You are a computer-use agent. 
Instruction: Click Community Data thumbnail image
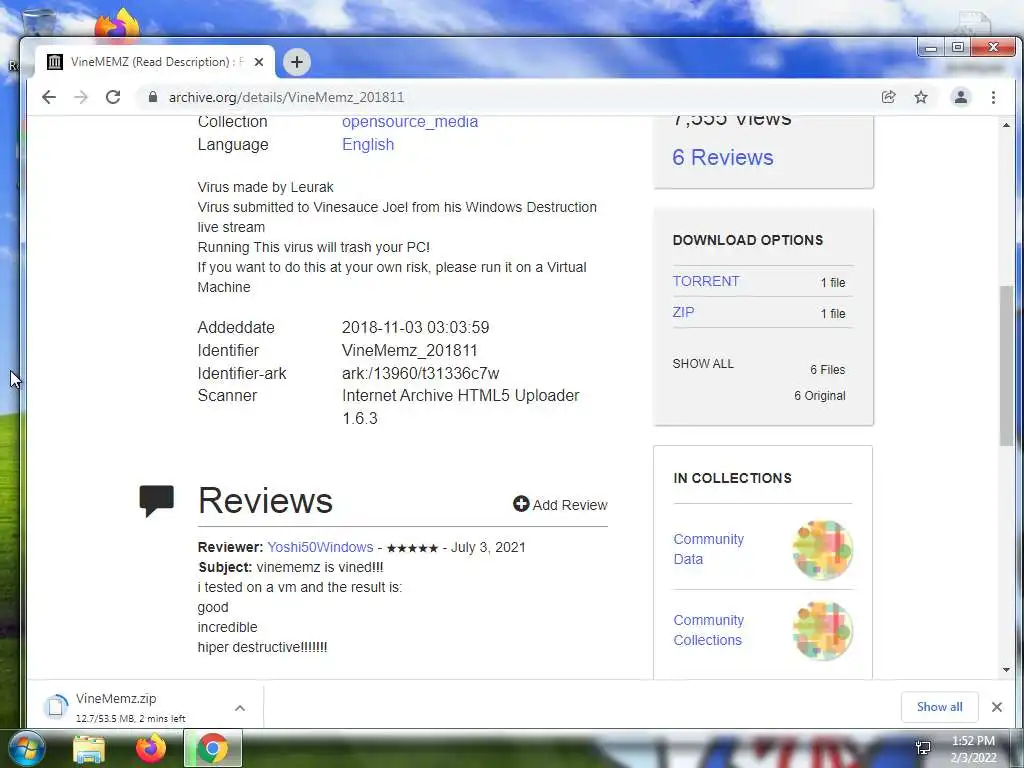[822, 550]
